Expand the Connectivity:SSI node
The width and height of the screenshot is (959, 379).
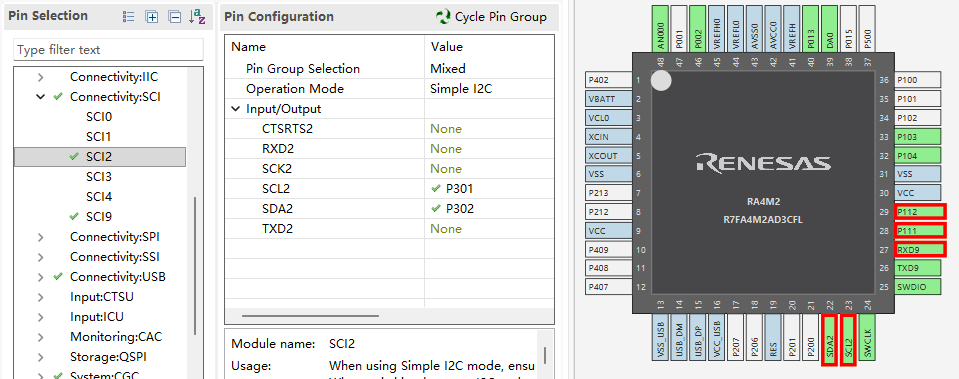pyautogui.click(x=40, y=257)
